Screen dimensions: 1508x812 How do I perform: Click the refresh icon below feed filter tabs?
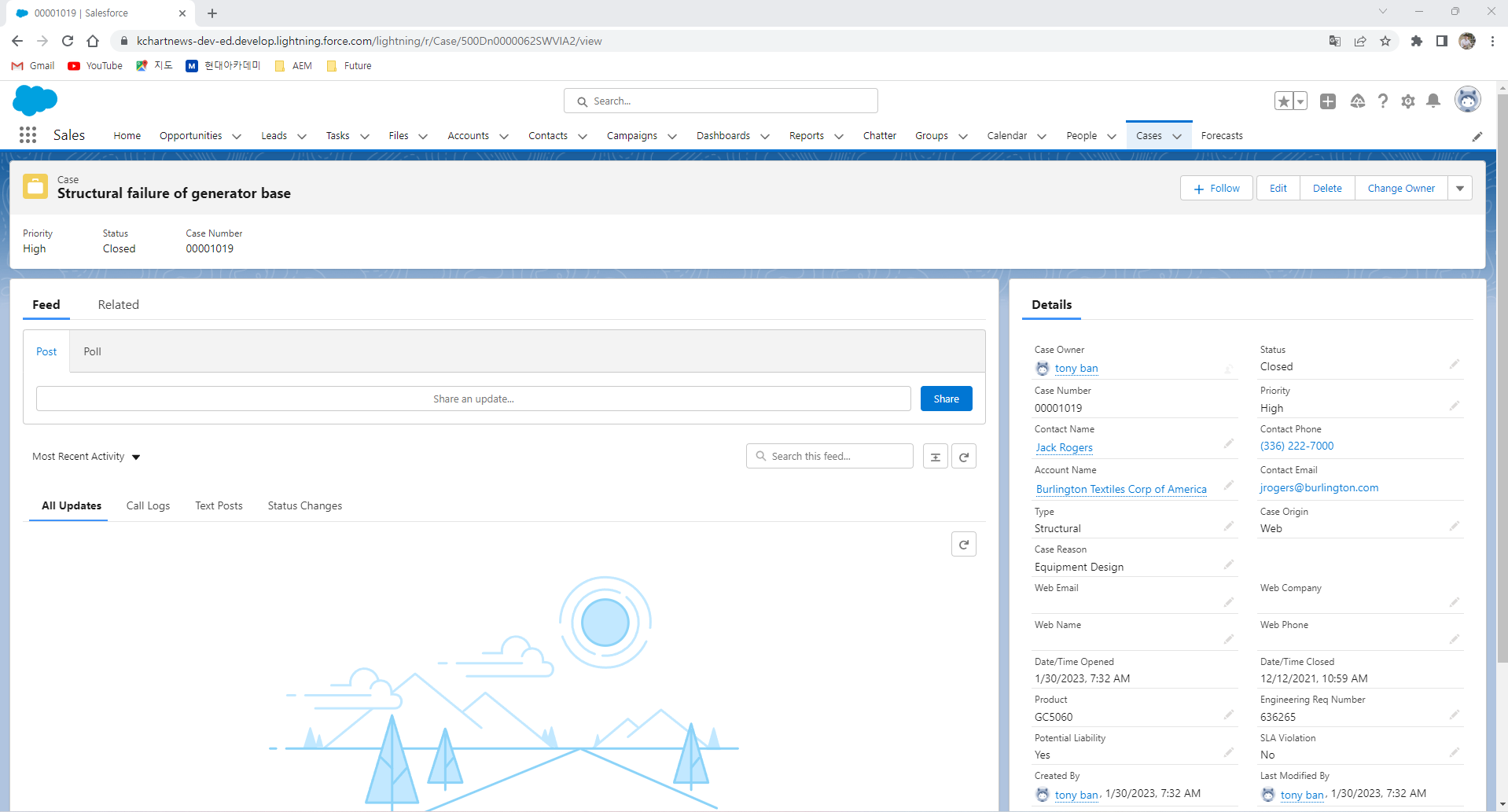tap(964, 544)
